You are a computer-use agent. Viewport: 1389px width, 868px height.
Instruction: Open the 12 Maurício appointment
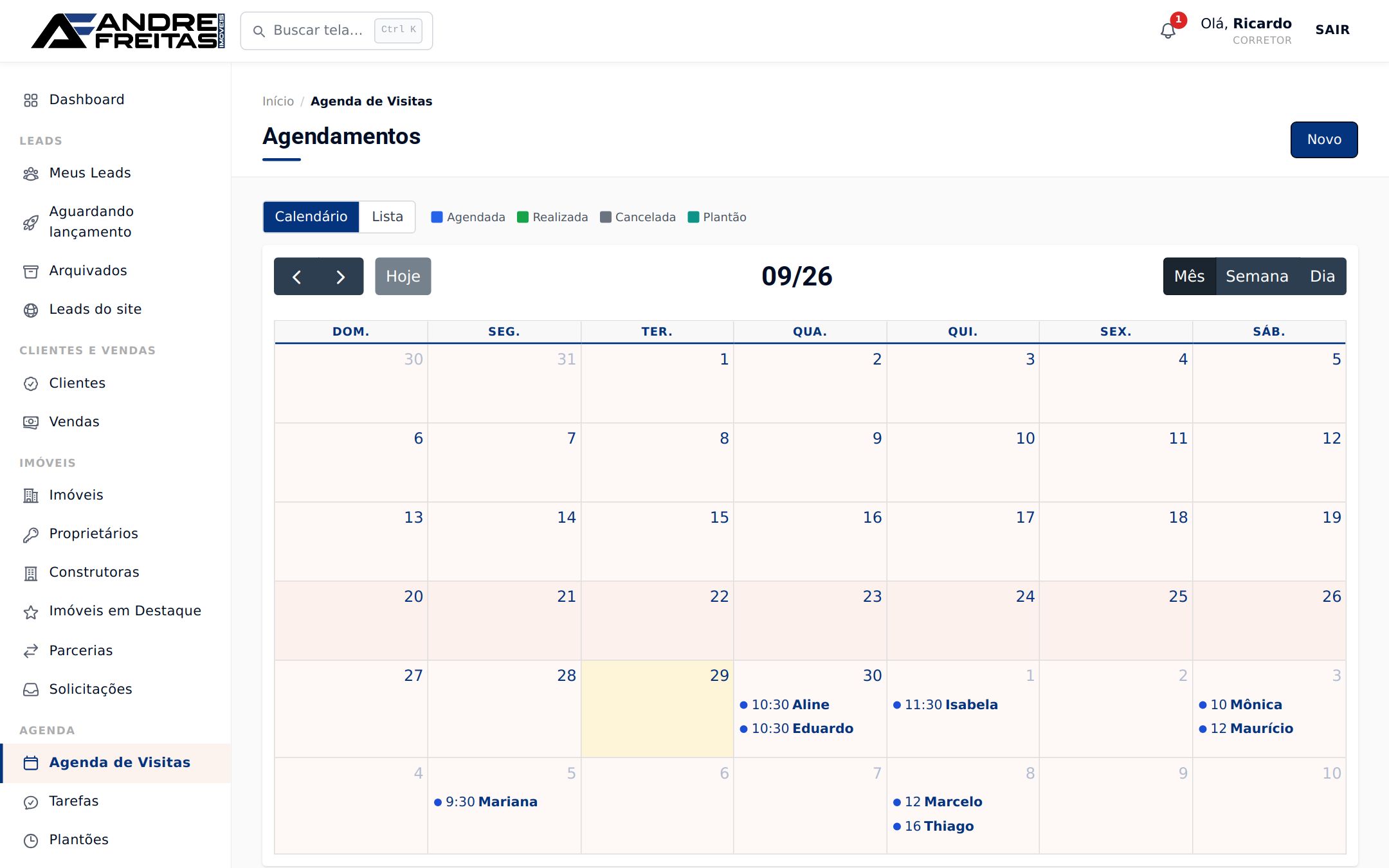click(1269, 728)
